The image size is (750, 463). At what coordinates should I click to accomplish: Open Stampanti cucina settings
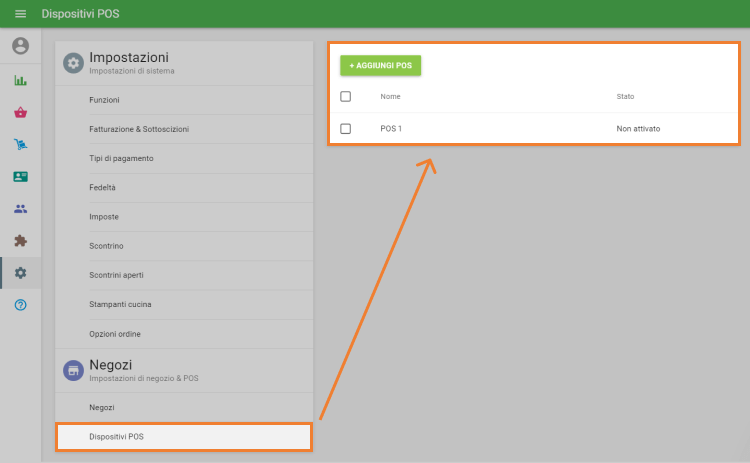point(120,304)
